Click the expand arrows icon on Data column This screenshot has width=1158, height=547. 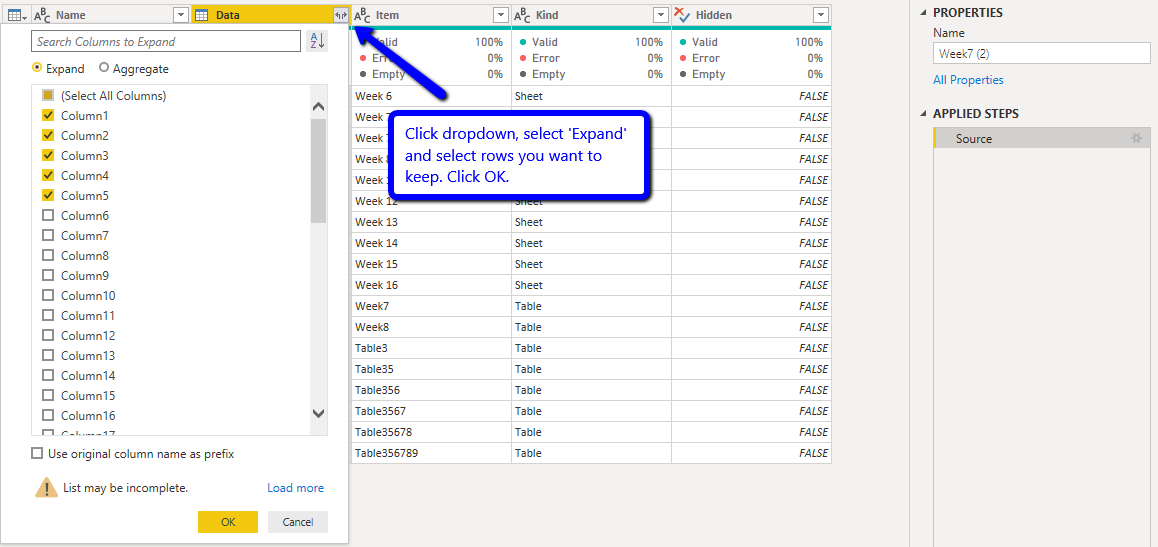click(x=340, y=16)
